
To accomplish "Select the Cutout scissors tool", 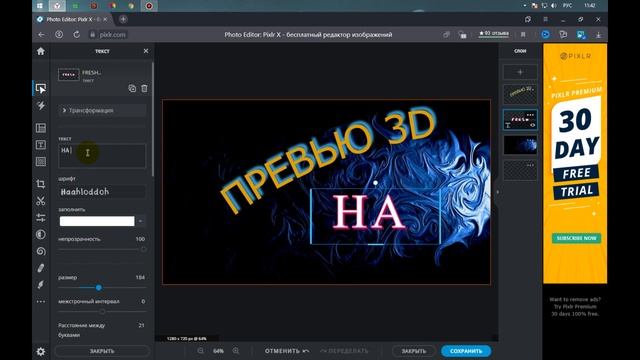I will [x=41, y=201].
